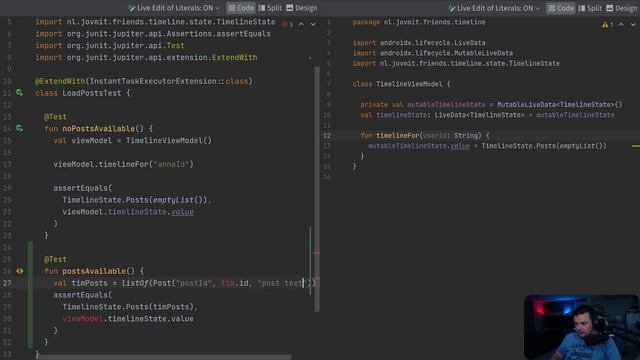Click ExtendWith import on line 8
Image resolution: width=640 pixels, height=360 pixels.
point(146,57)
